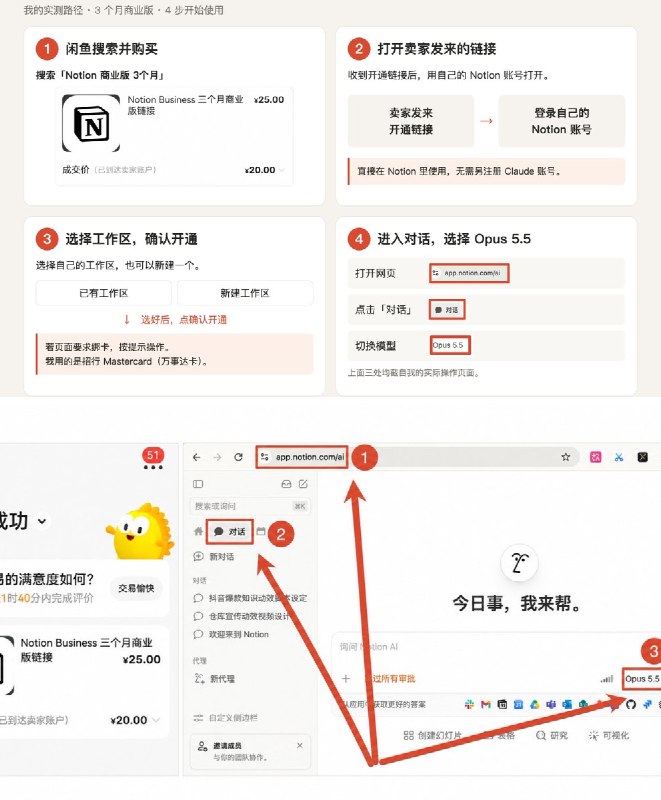
Task: Click the 新建工作区 option
Action: [x=245, y=293]
